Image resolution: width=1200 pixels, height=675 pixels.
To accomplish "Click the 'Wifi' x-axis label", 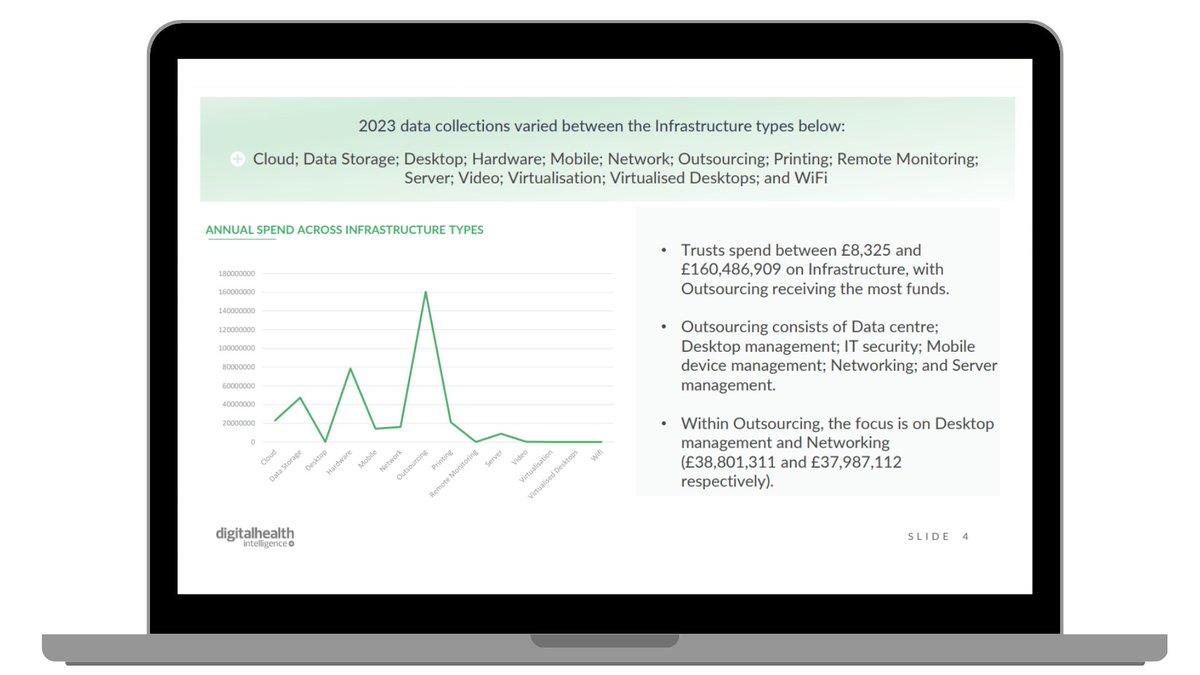I will (596, 456).
